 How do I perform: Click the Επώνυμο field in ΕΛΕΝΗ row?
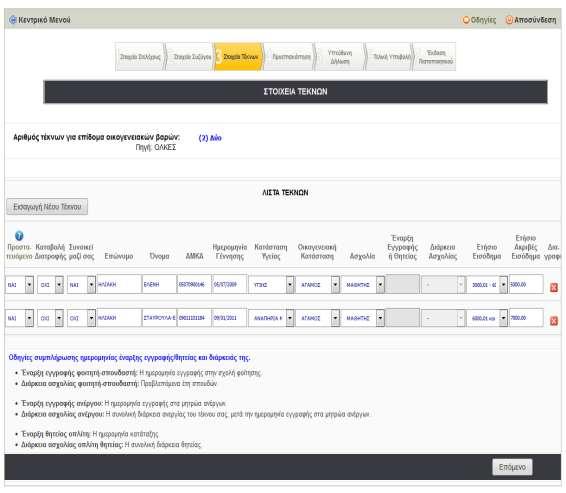(119, 284)
